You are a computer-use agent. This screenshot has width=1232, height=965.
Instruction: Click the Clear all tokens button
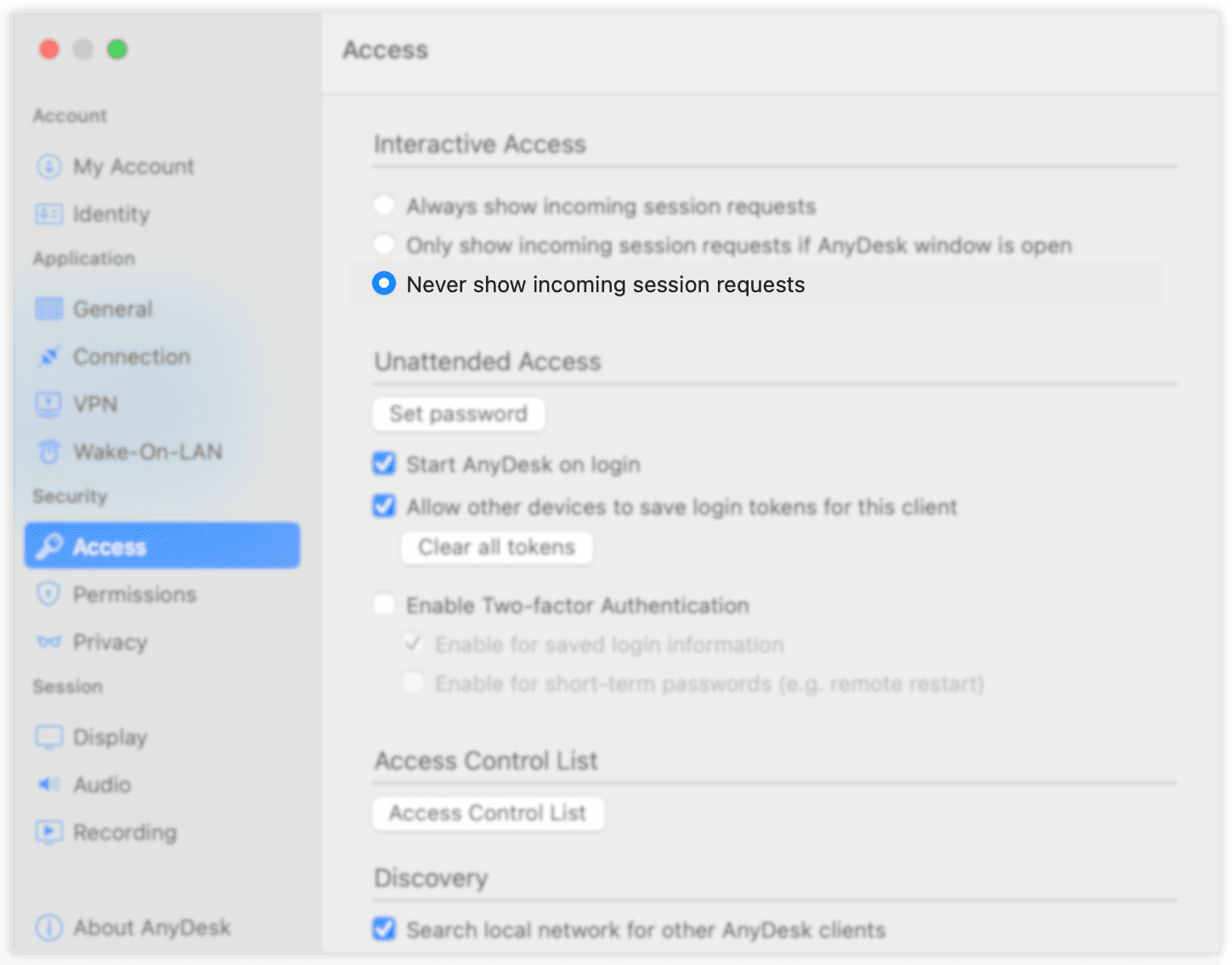[x=496, y=547]
